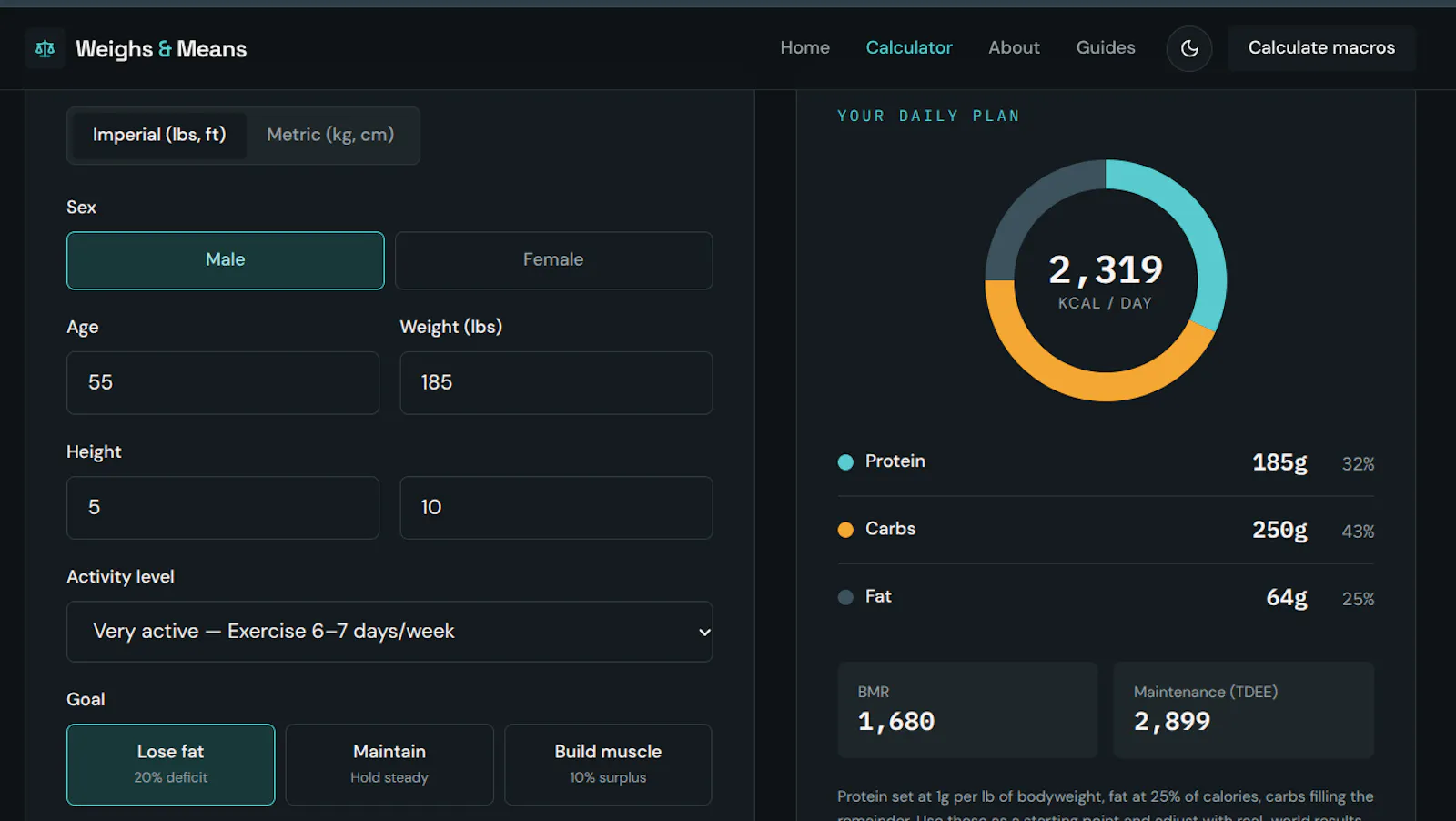Click the 'Carbs' row label
Viewport: 1456px width, 821px height.
pos(890,529)
